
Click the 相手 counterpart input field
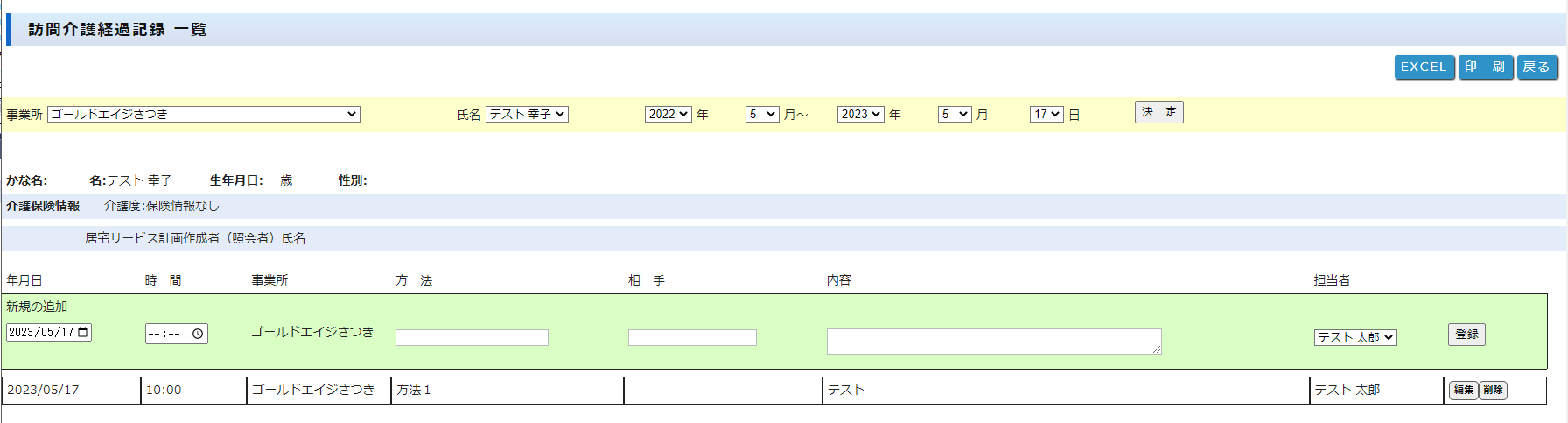[x=692, y=338]
